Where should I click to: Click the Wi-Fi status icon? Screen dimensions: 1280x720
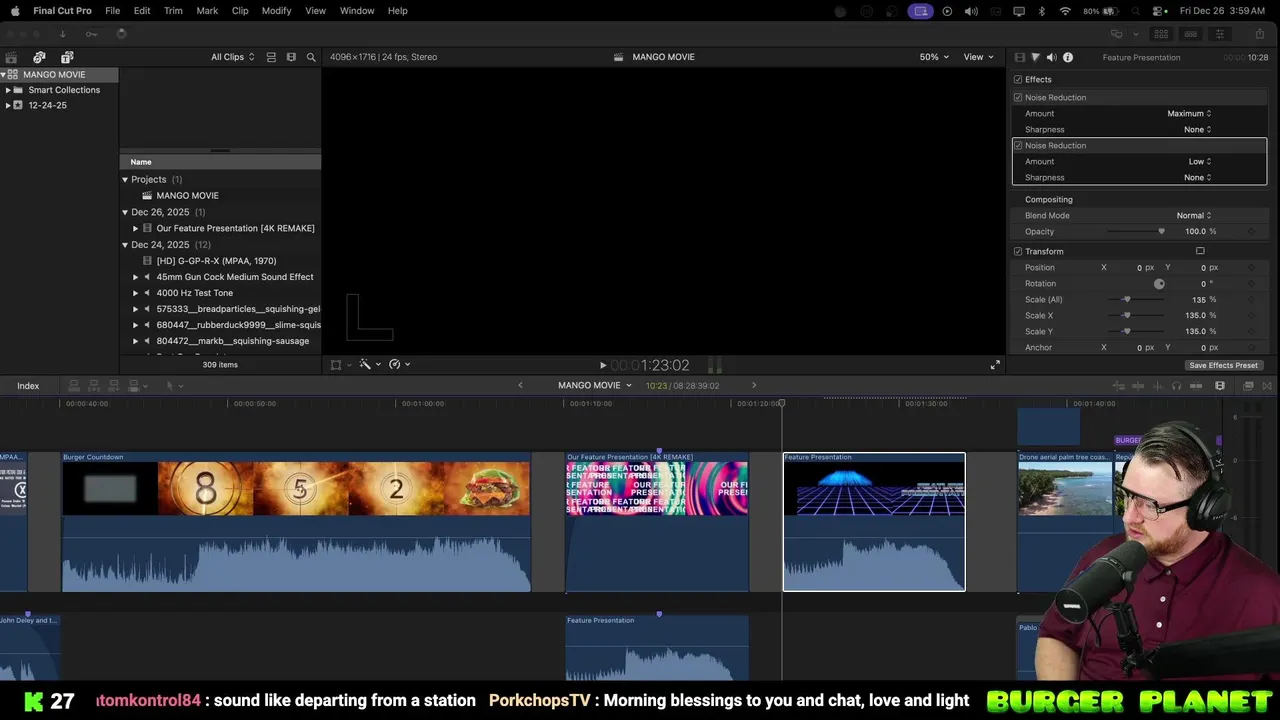point(1065,11)
